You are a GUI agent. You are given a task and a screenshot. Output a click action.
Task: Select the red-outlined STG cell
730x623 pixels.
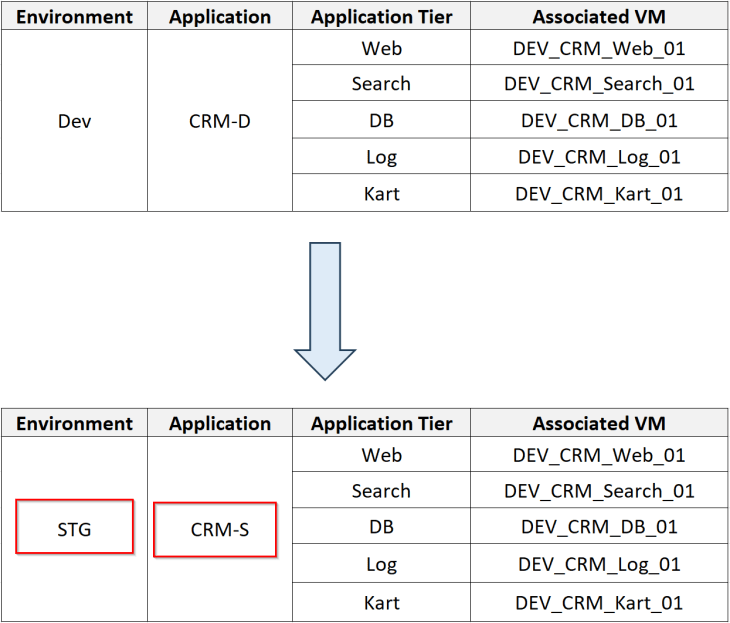(x=75, y=528)
